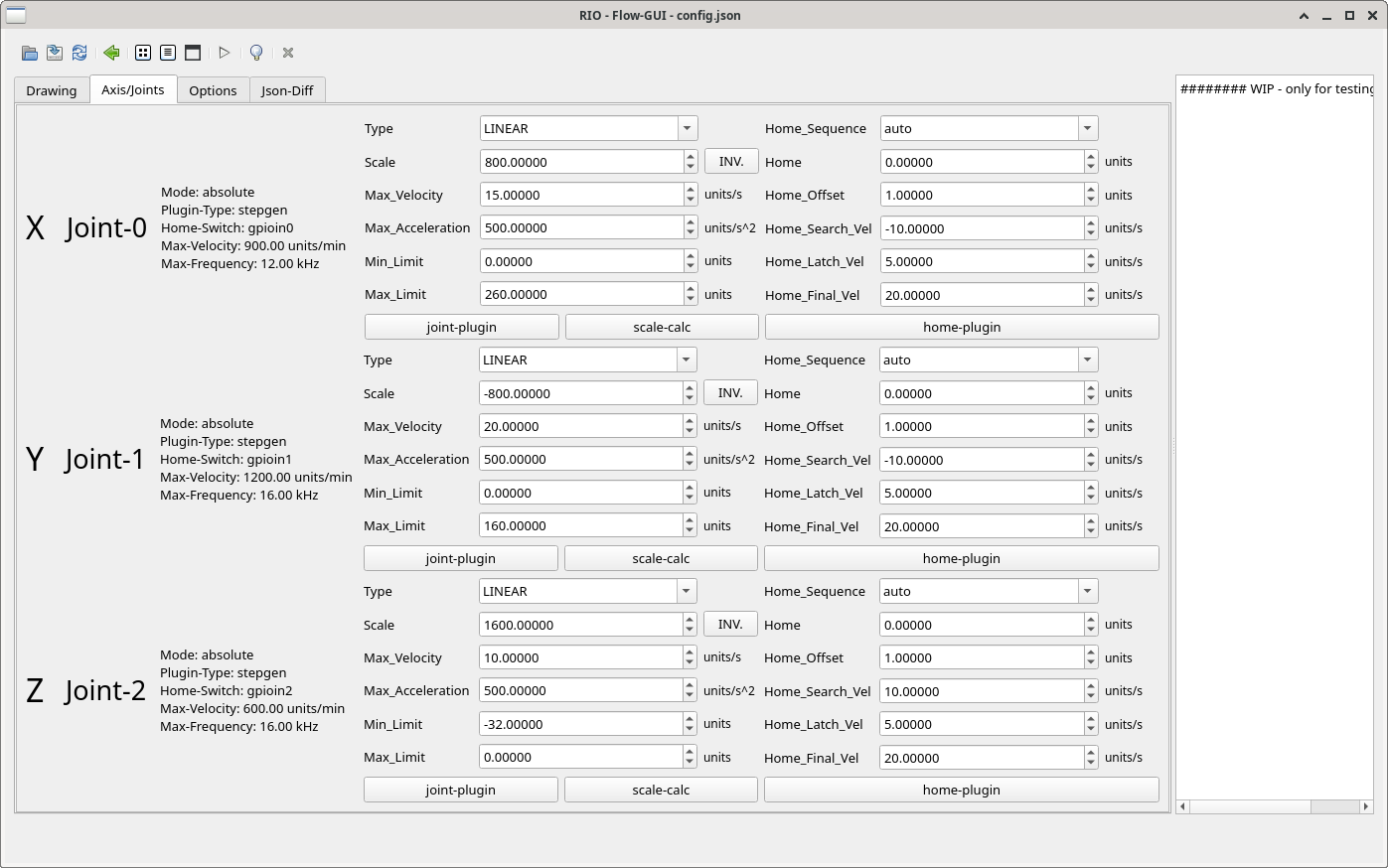Switch to the Drawing tab
1388x868 pixels.
click(52, 90)
